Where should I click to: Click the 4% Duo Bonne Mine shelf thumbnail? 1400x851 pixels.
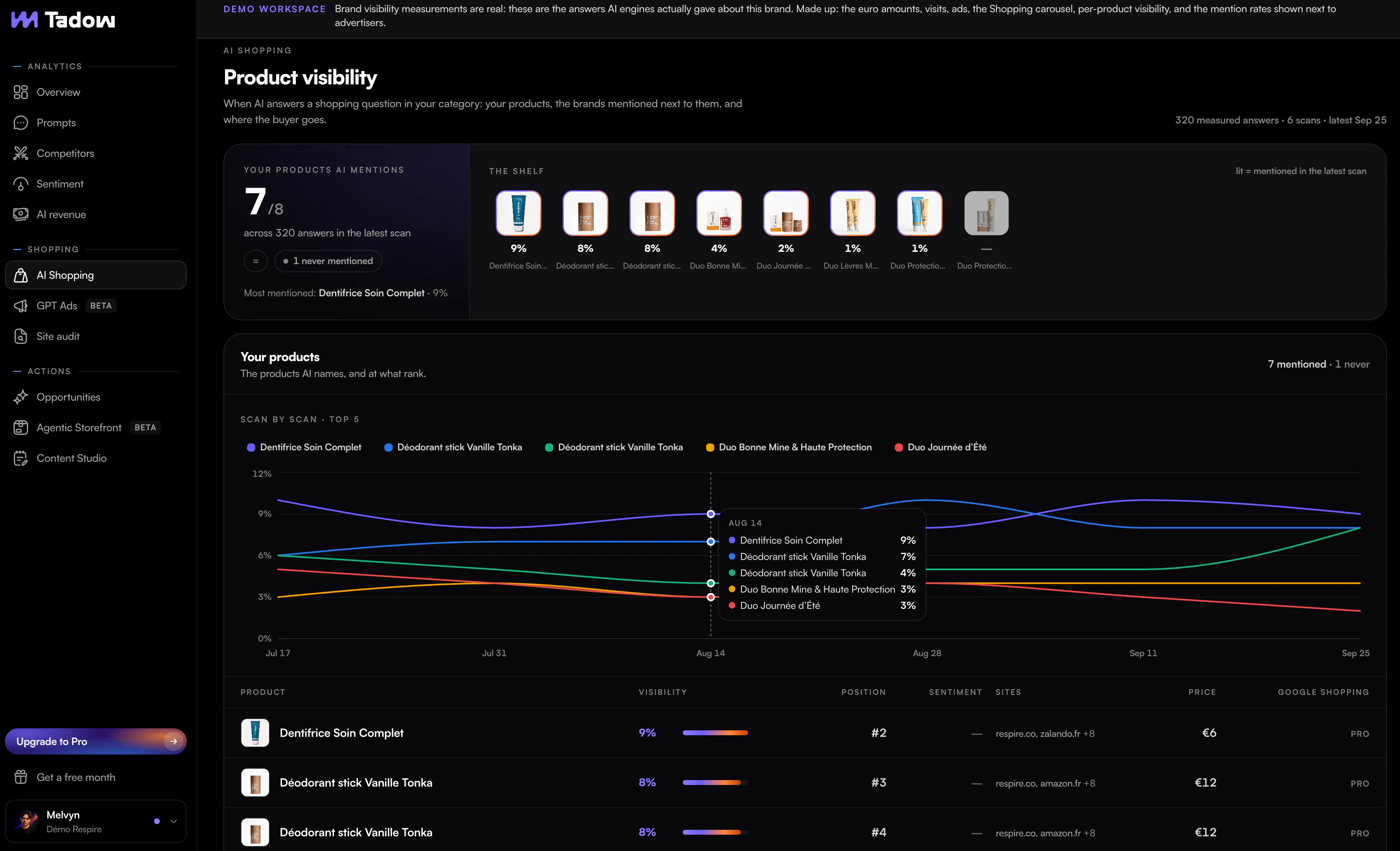pyautogui.click(x=719, y=213)
